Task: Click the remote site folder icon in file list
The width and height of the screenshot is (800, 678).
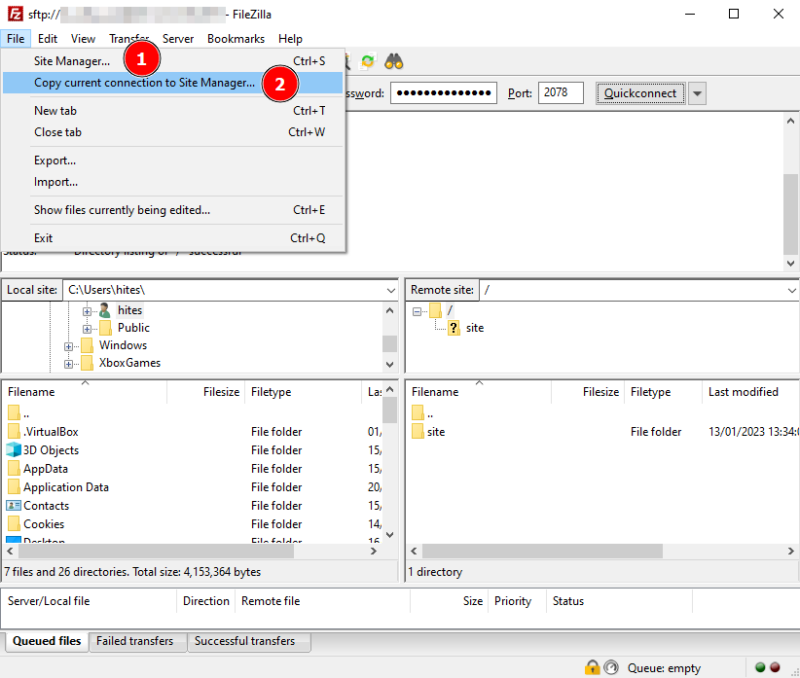Action: pos(418,432)
